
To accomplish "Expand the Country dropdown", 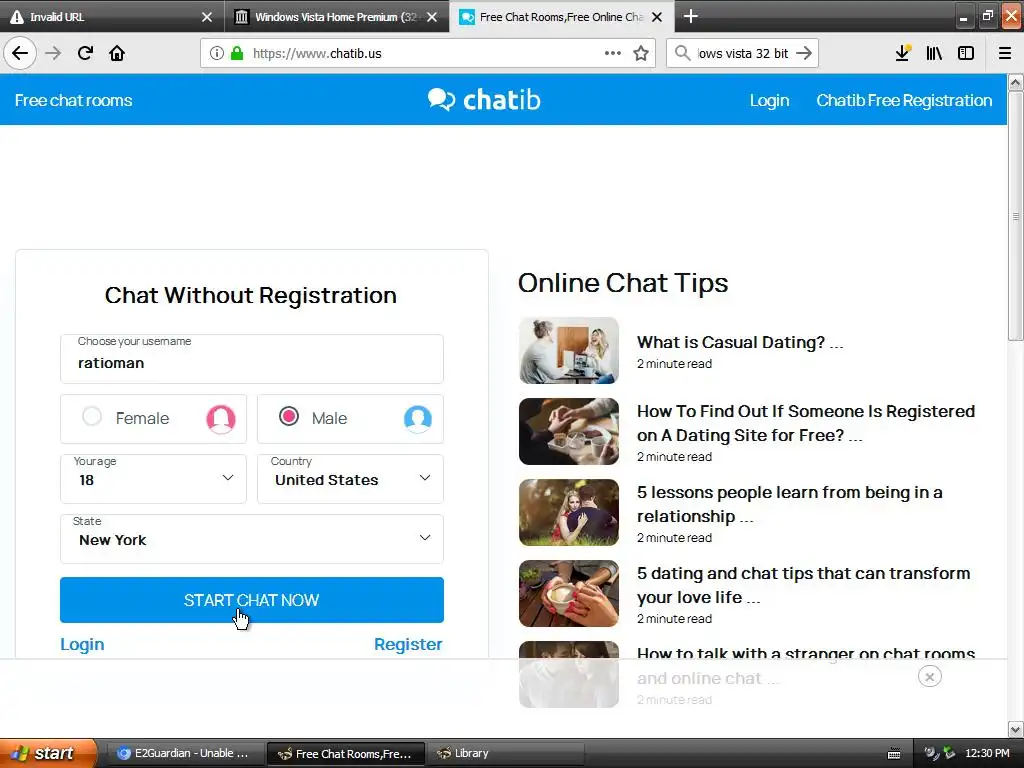I will tap(350, 479).
